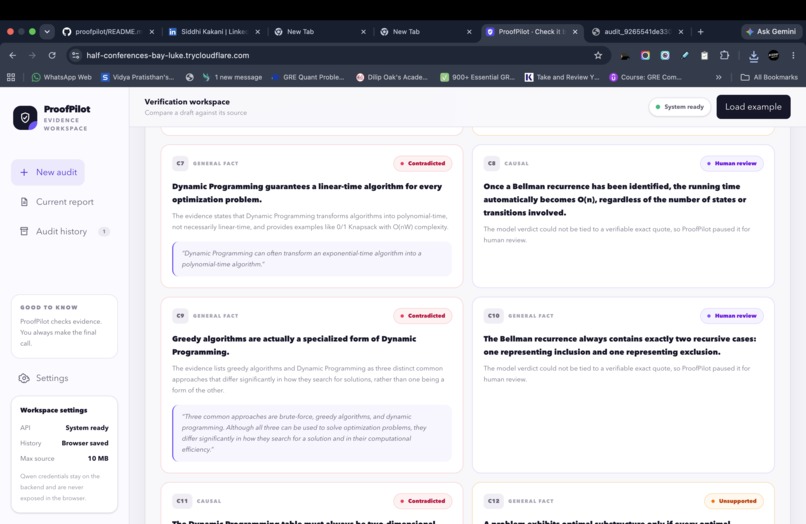The image size is (806, 524).
Task: Click the Audit history archive icon
Action: point(24,231)
